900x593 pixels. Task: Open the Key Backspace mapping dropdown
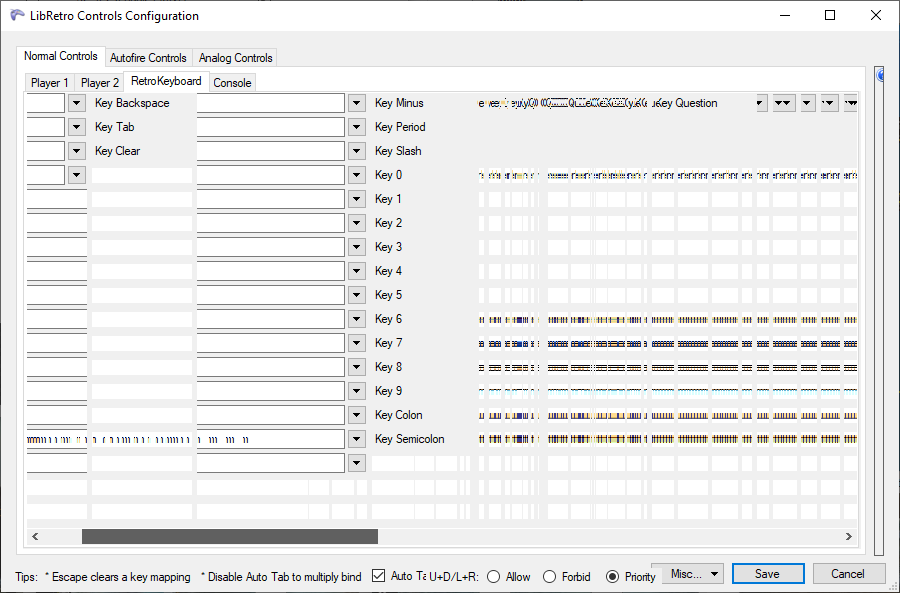click(76, 102)
